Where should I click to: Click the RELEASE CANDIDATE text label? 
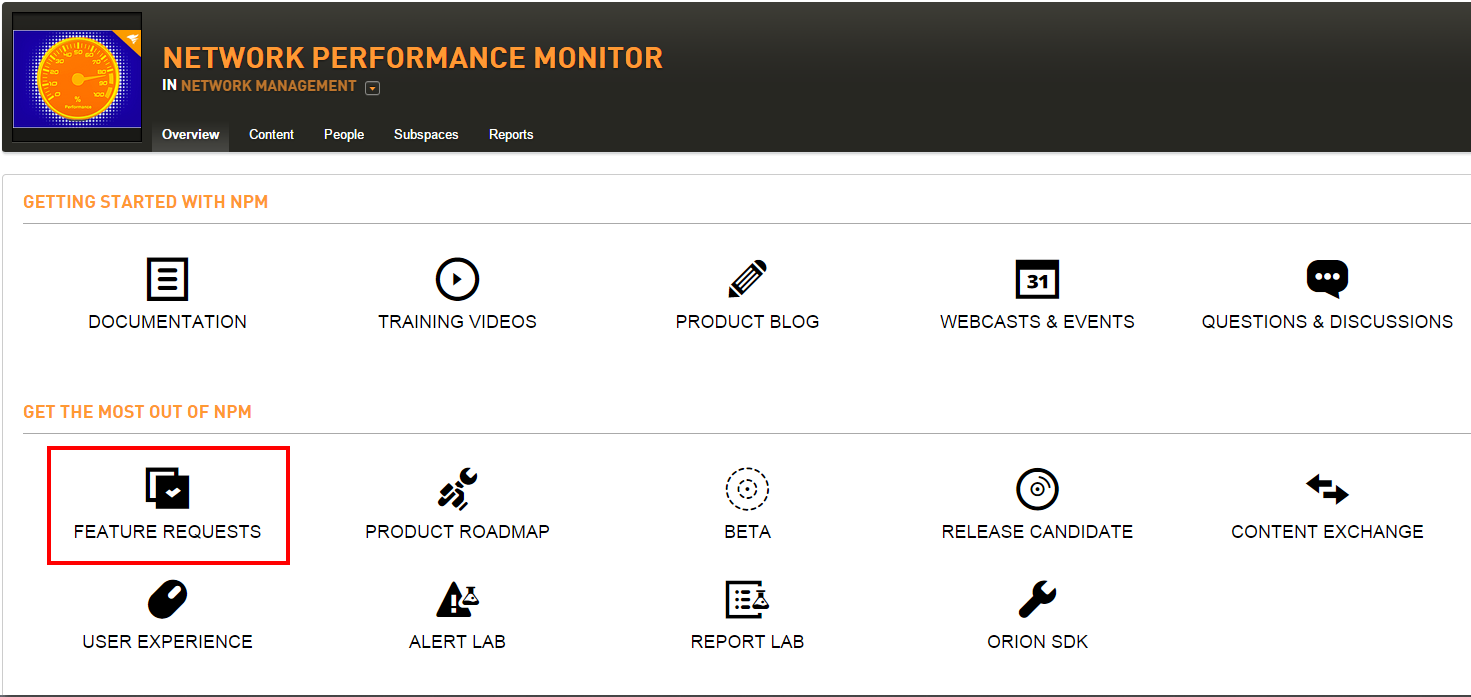click(1037, 532)
